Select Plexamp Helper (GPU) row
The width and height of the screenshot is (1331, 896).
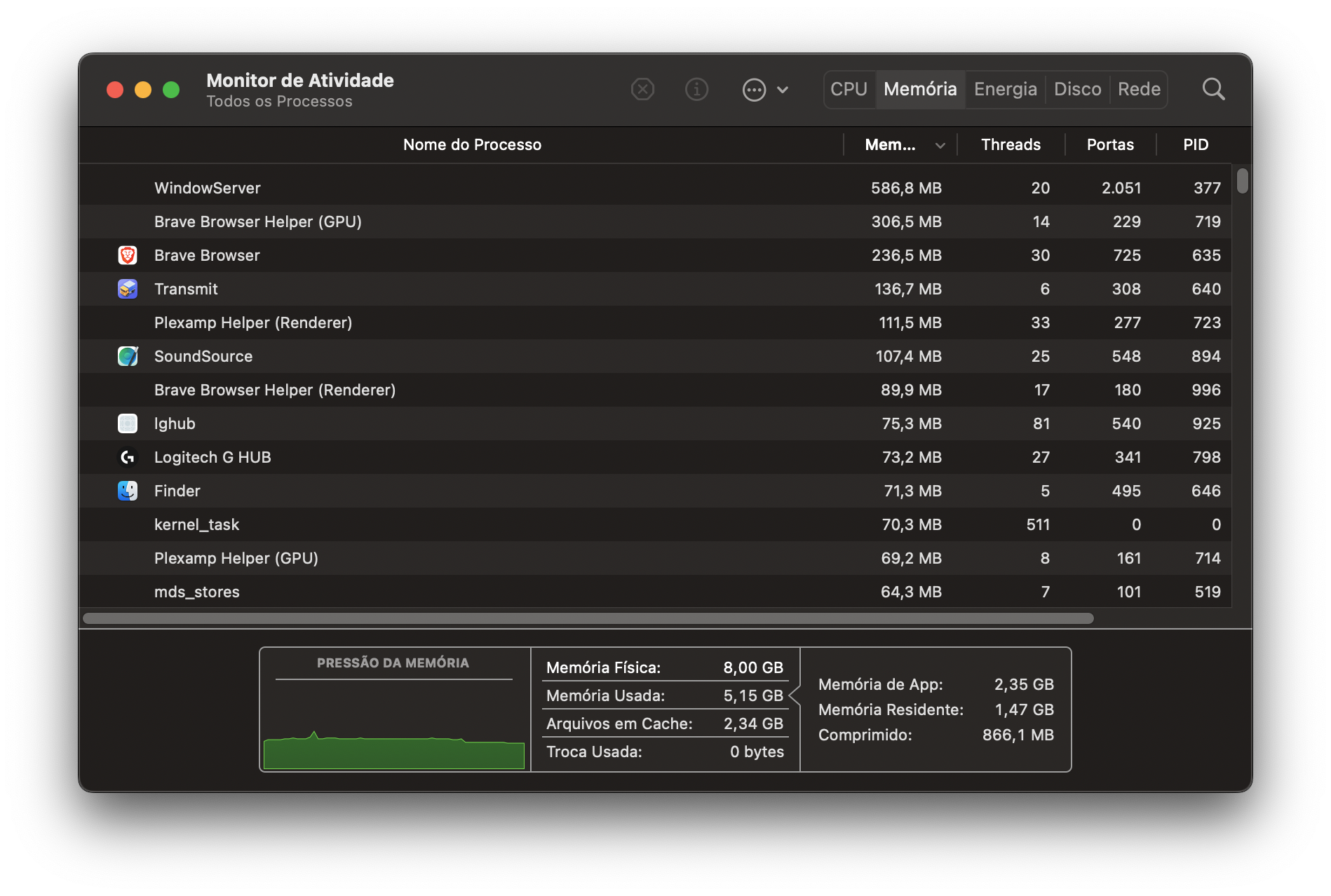click(x=656, y=558)
